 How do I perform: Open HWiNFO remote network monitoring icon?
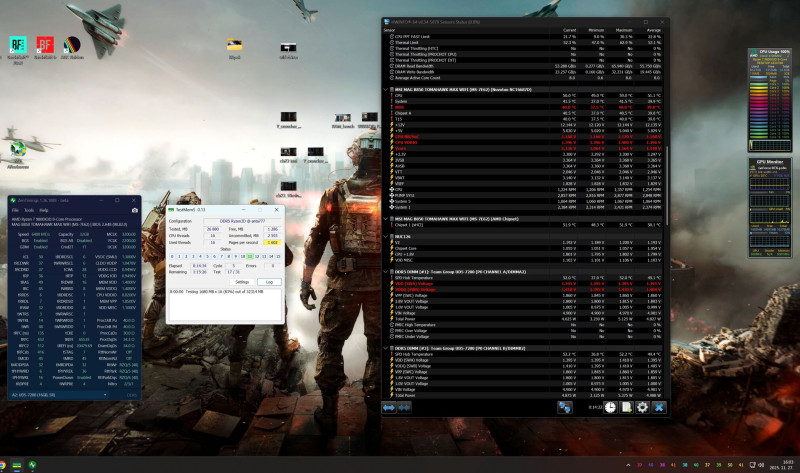pyautogui.click(x=564, y=407)
